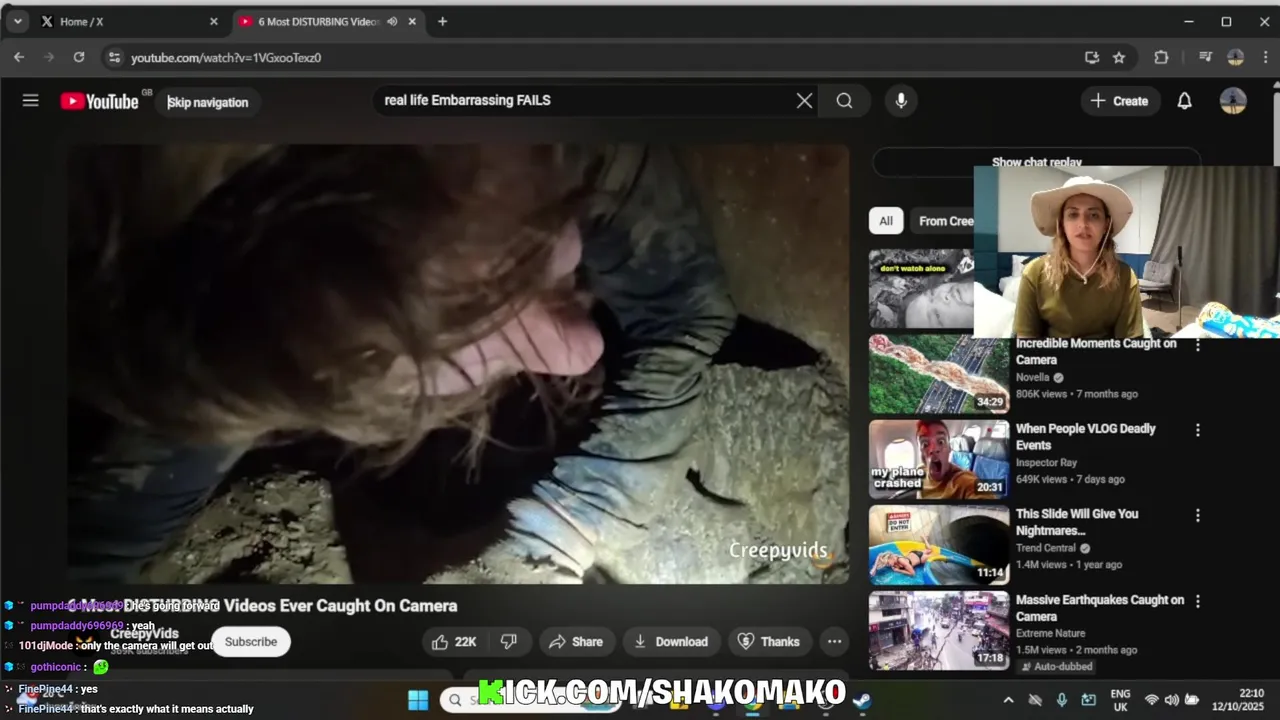Show hidden system tray icons

click(1008, 700)
